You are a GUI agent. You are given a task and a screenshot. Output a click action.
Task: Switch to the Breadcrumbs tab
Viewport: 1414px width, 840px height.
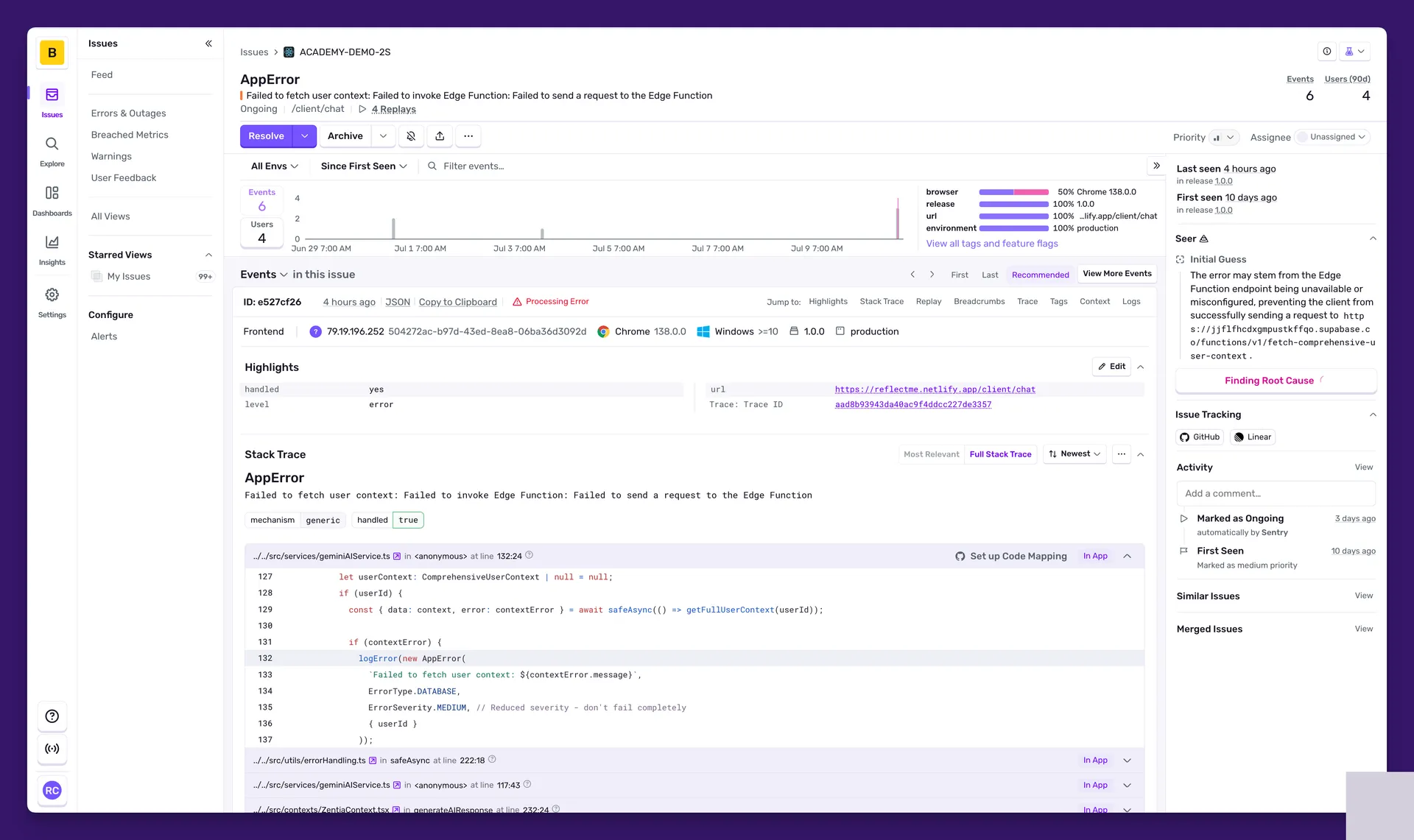[x=979, y=301]
